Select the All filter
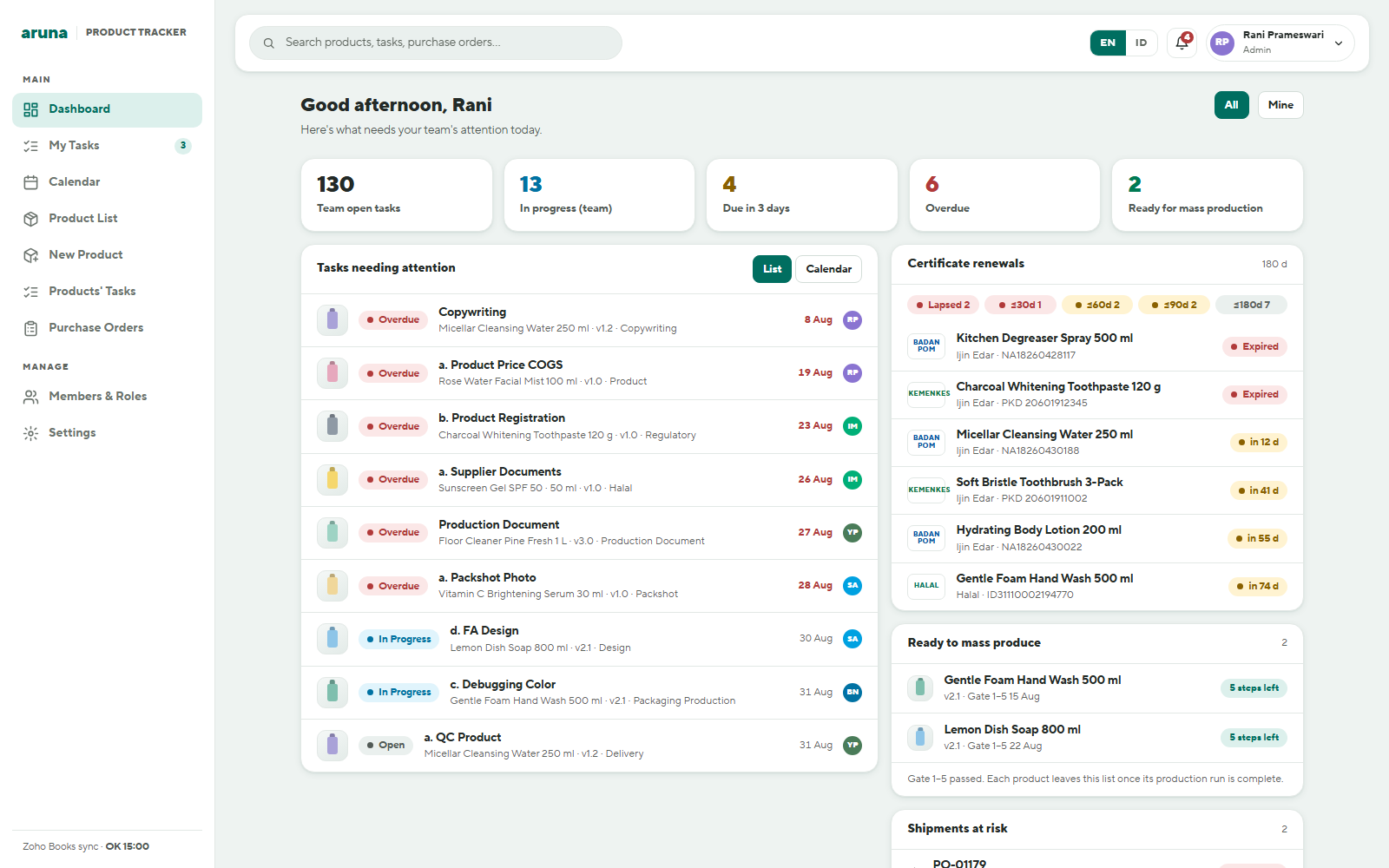 point(1231,105)
